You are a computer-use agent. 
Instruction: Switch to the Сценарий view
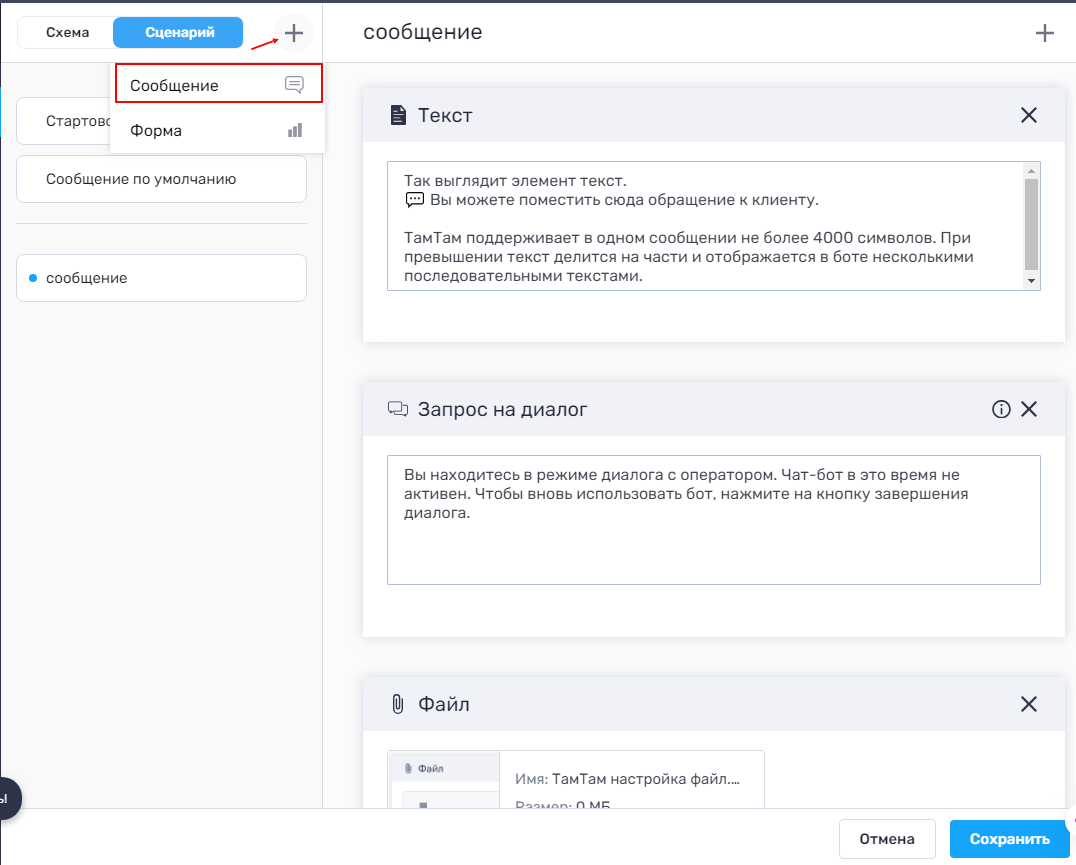pyautogui.click(x=179, y=33)
